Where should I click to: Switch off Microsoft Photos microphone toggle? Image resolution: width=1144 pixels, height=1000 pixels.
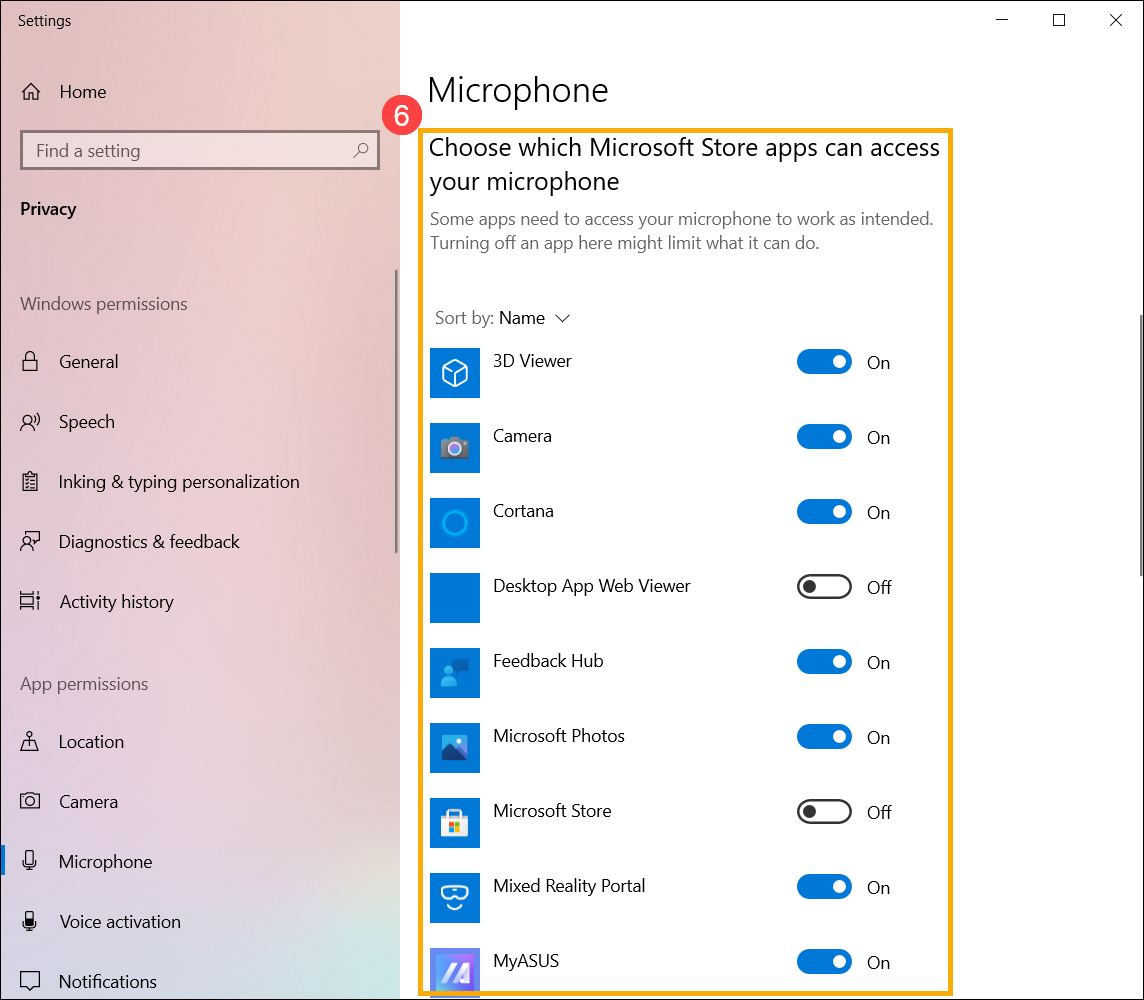(824, 737)
